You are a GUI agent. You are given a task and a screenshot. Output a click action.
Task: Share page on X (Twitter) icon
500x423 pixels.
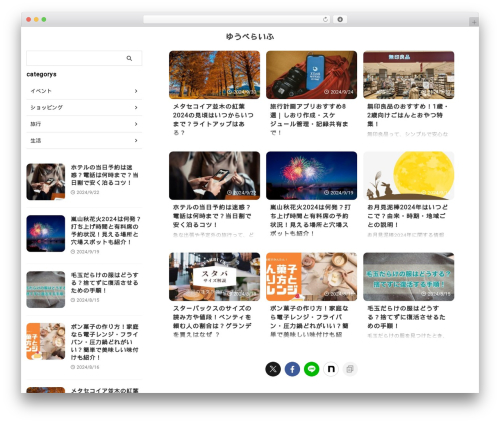[273, 369]
